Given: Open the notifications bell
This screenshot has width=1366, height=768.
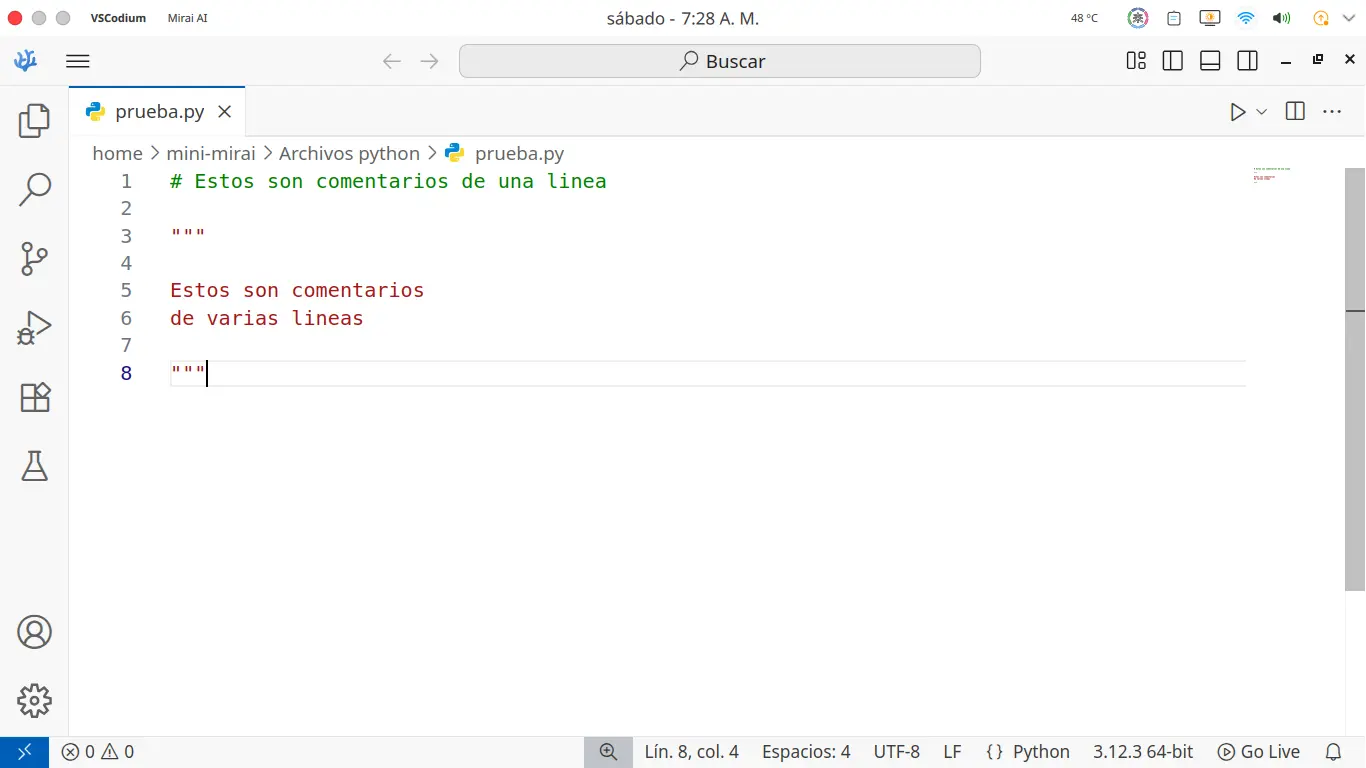Looking at the screenshot, I should coord(1333,752).
